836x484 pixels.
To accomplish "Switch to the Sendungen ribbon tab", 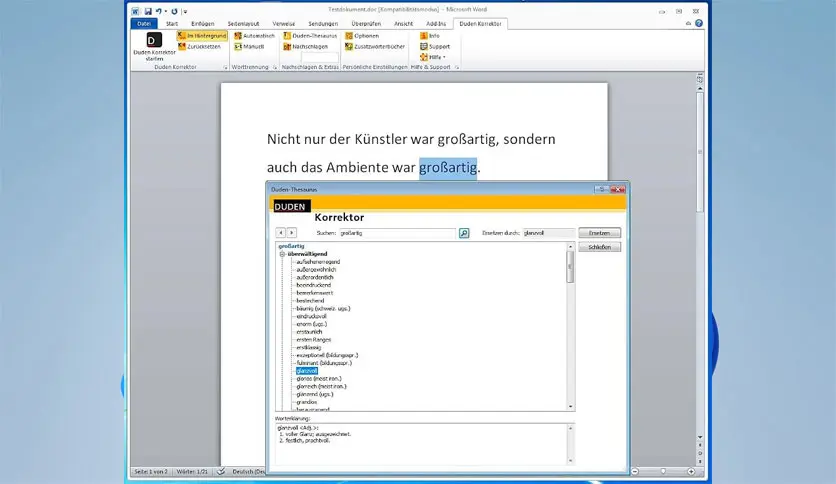I will point(323,23).
